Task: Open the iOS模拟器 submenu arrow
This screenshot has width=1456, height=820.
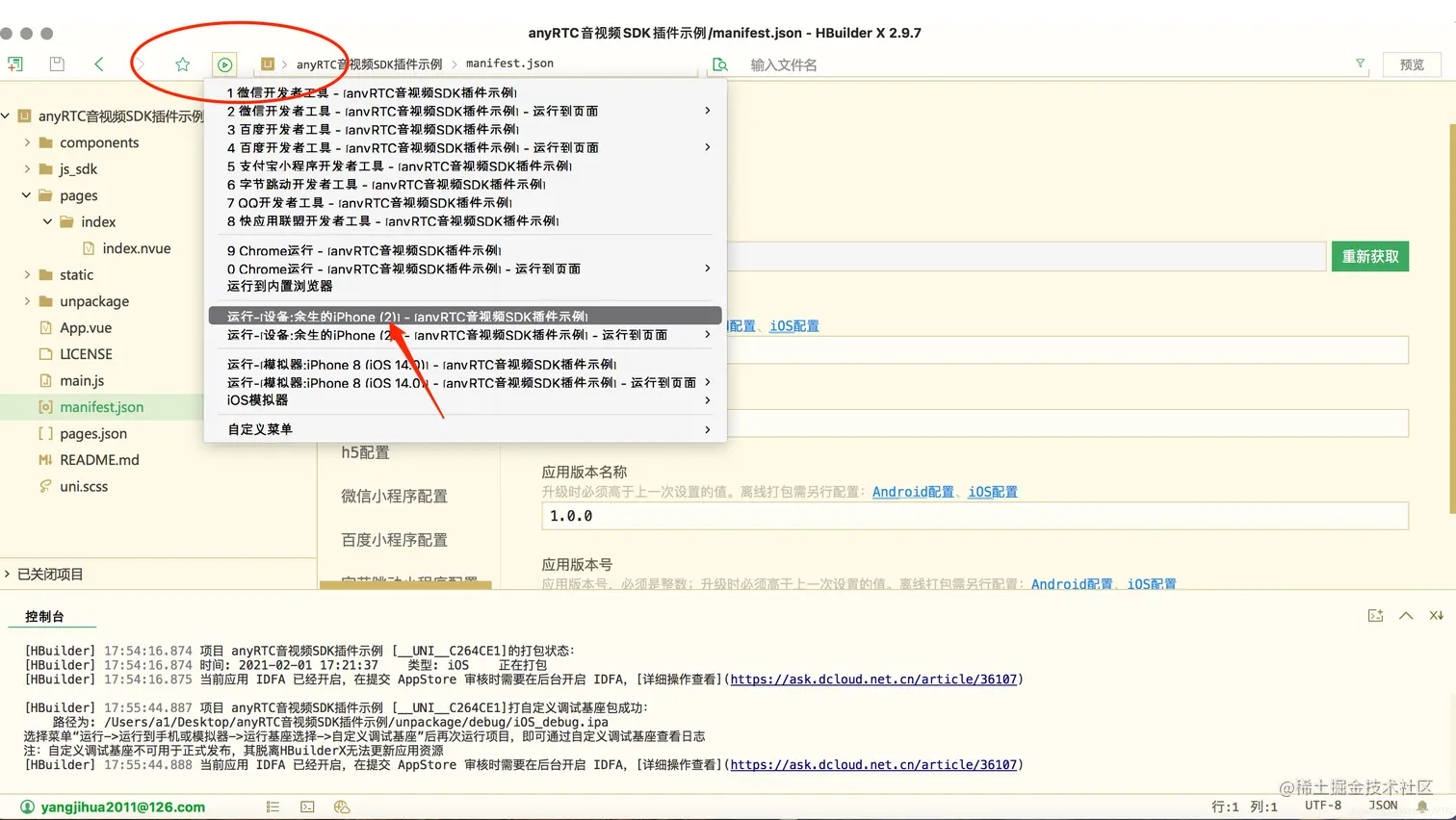Action: [708, 400]
